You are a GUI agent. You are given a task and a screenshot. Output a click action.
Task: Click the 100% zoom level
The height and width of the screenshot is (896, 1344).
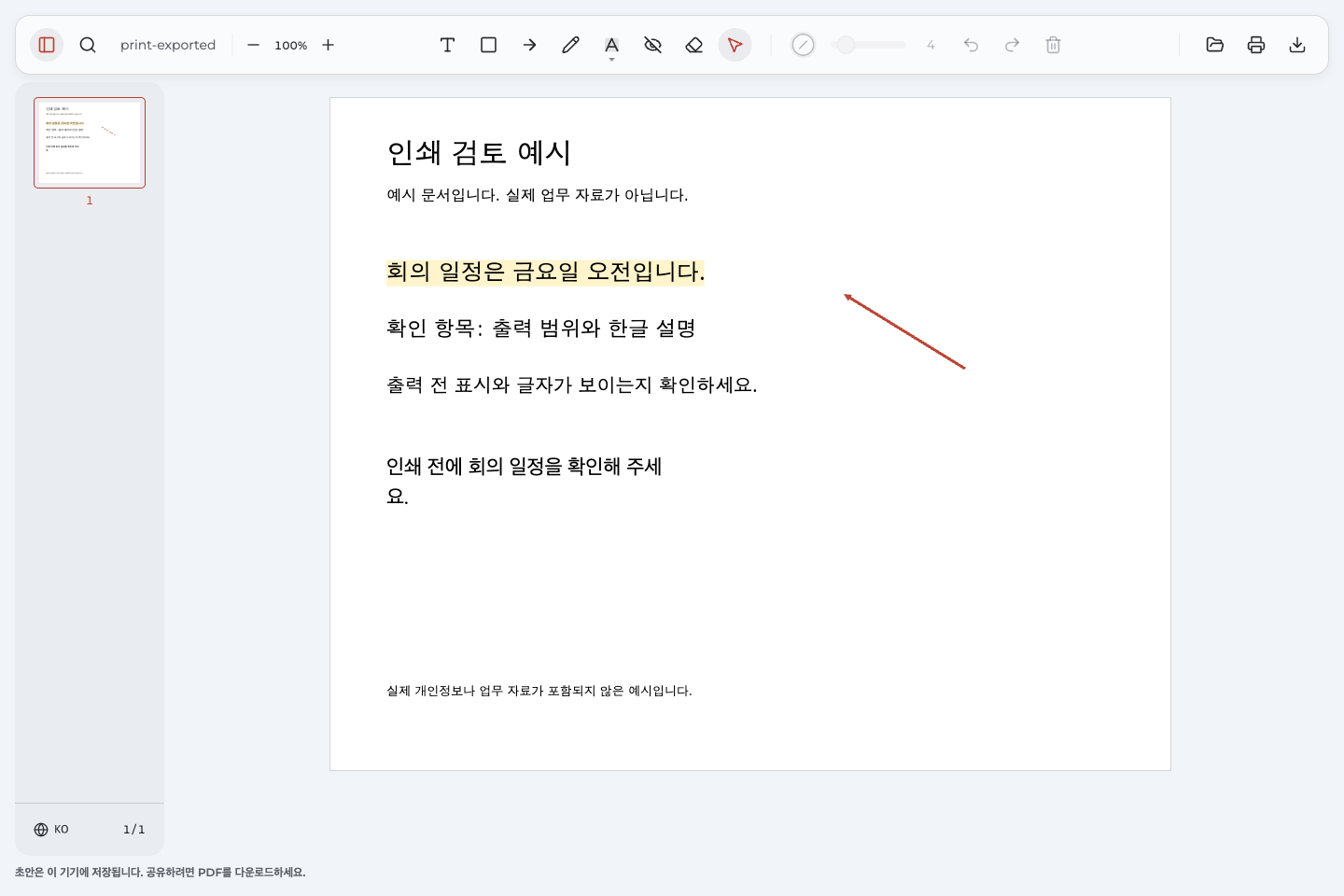click(x=290, y=45)
